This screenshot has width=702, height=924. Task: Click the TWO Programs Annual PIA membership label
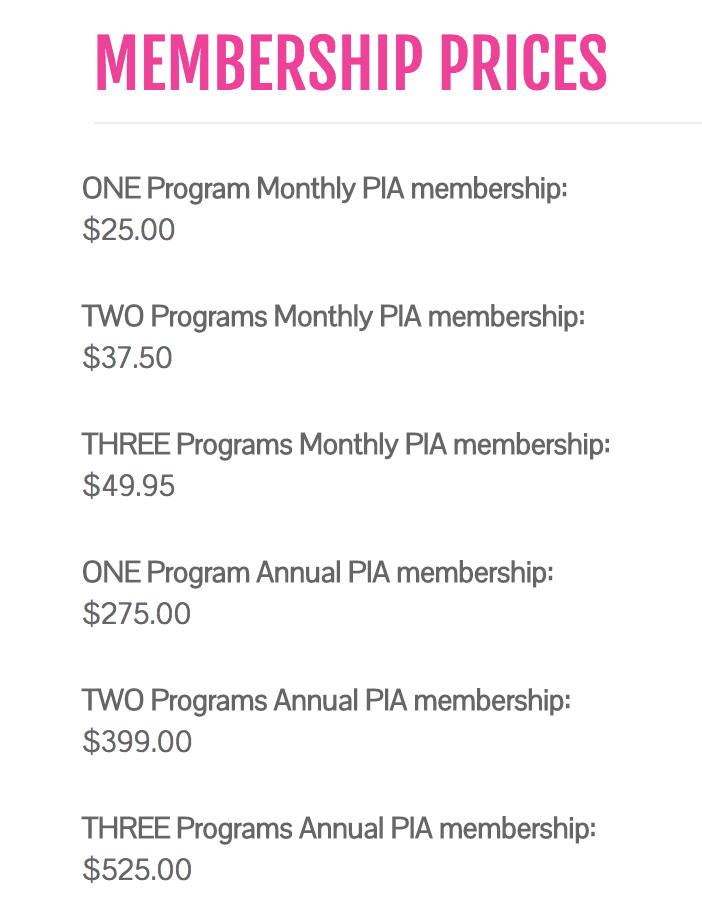(326, 701)
